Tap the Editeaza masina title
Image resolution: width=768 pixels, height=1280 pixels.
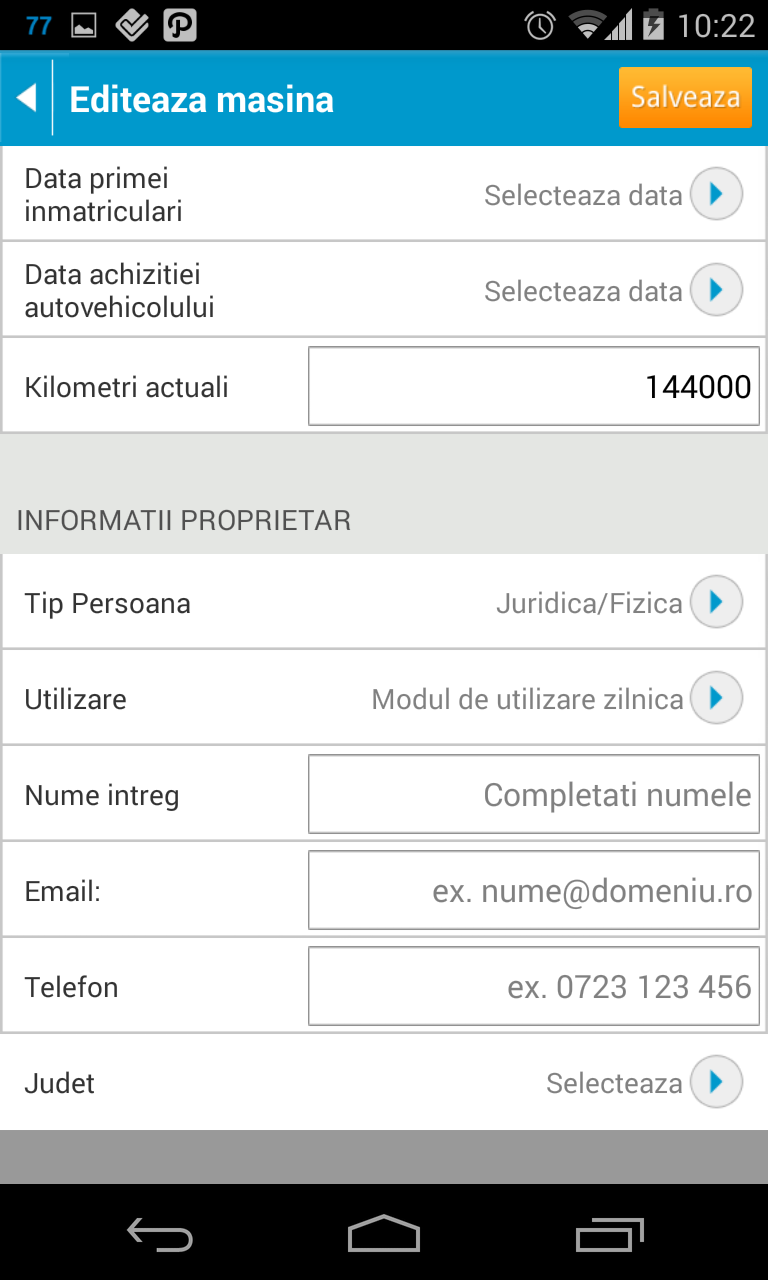point(202,99)
